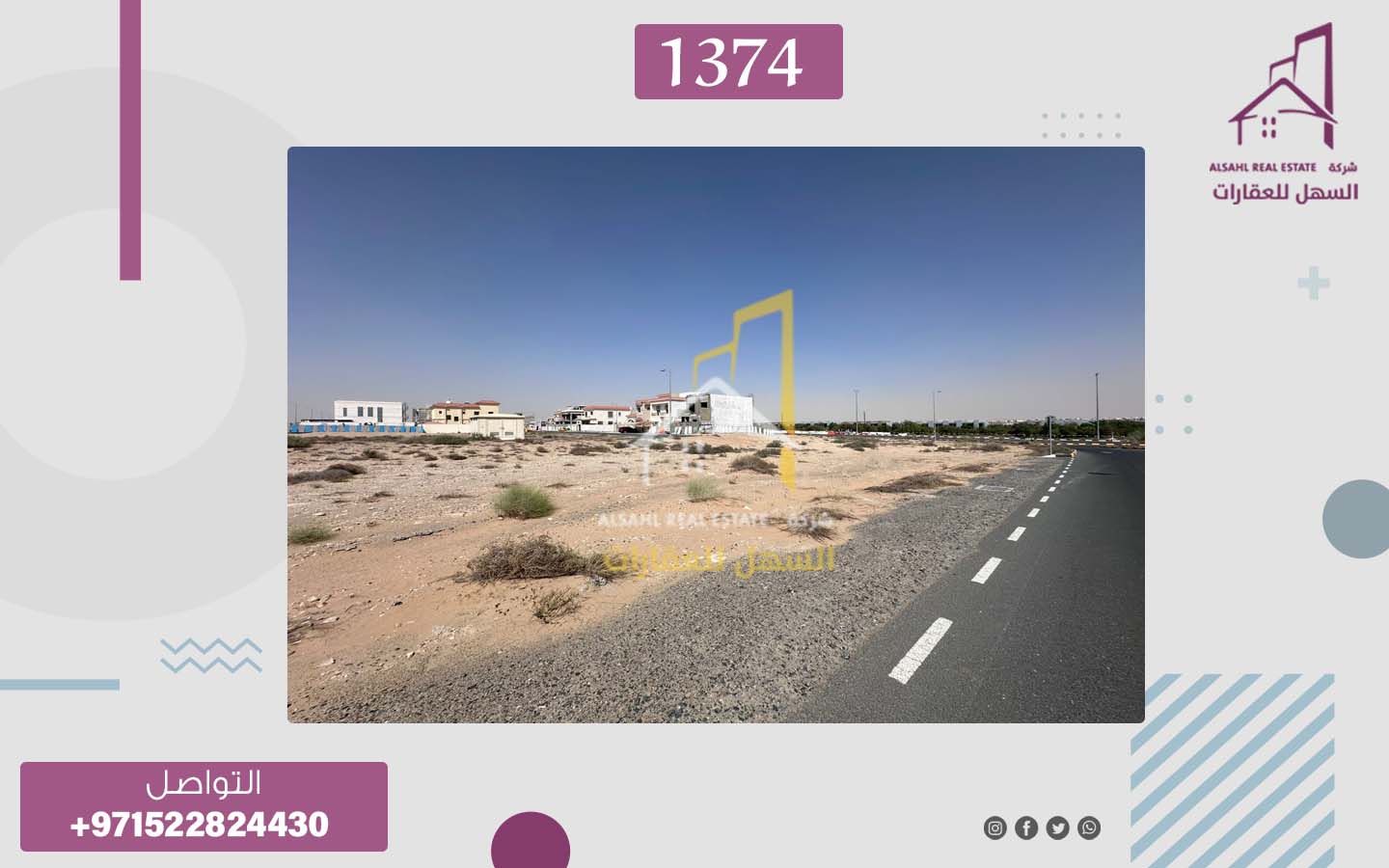Click the blue zigzag wave decoration
The width and height of the screenshot is (1389, 868).
211,655
